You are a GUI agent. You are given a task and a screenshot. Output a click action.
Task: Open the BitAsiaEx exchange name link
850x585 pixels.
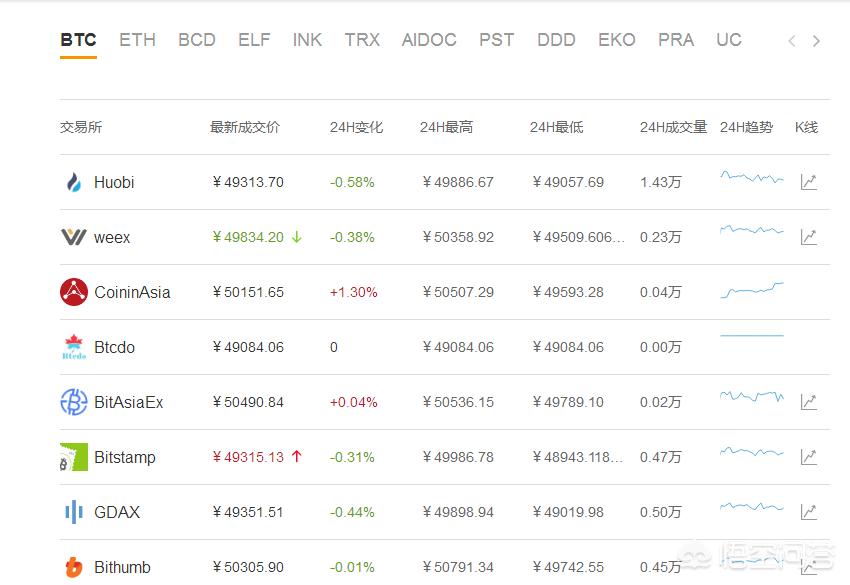128,402
